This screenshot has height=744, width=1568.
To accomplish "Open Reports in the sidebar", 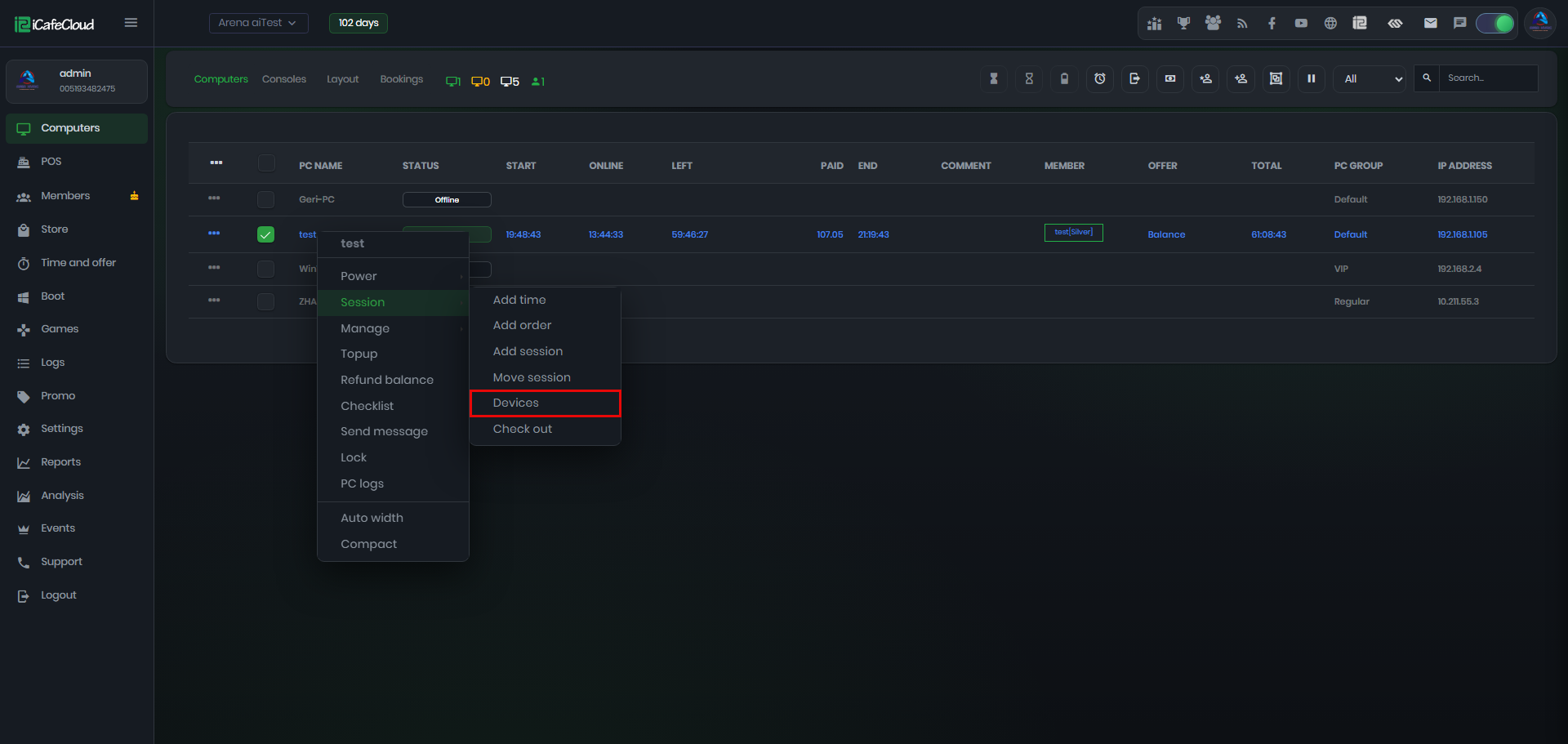I will [x=77, y=462].
